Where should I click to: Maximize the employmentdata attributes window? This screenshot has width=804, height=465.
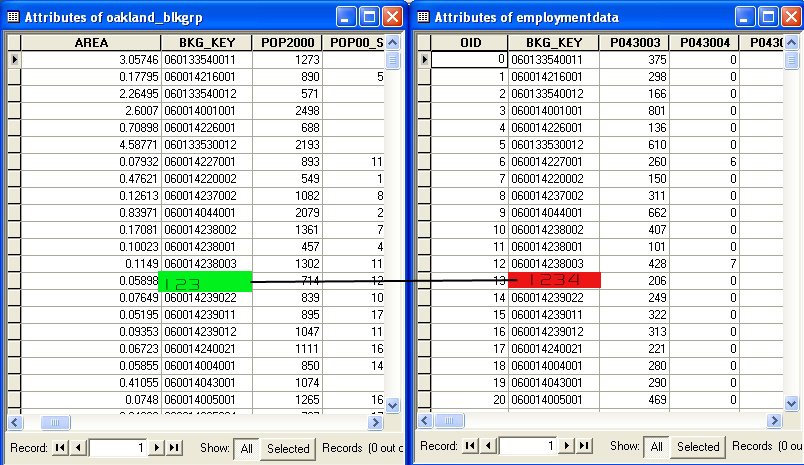[x=768, y=17]
